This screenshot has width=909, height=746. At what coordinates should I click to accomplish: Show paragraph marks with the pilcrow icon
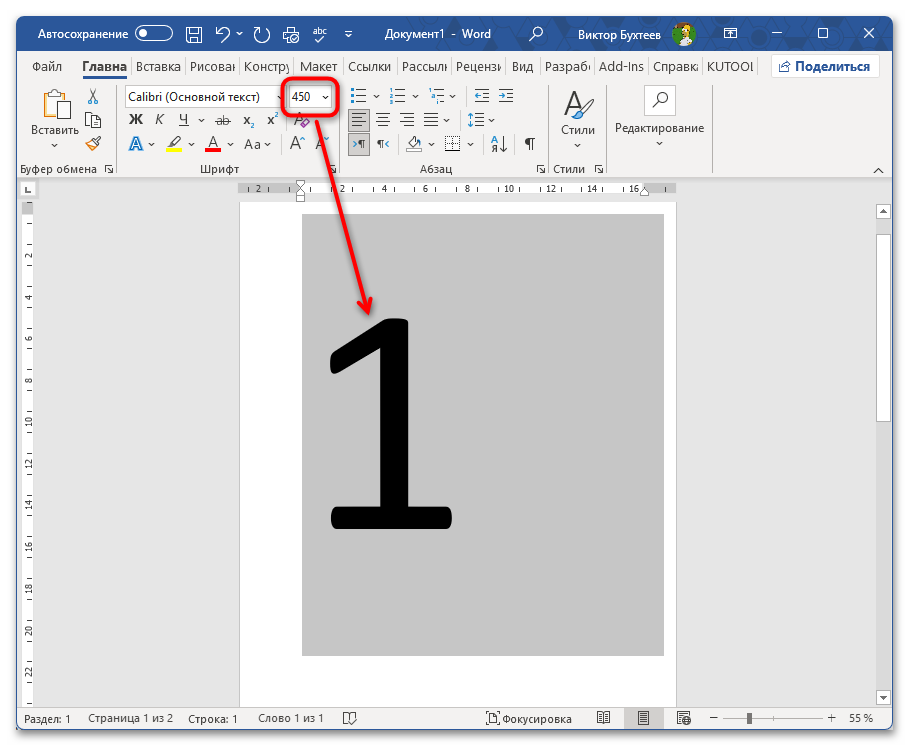[x=529, y=144]
